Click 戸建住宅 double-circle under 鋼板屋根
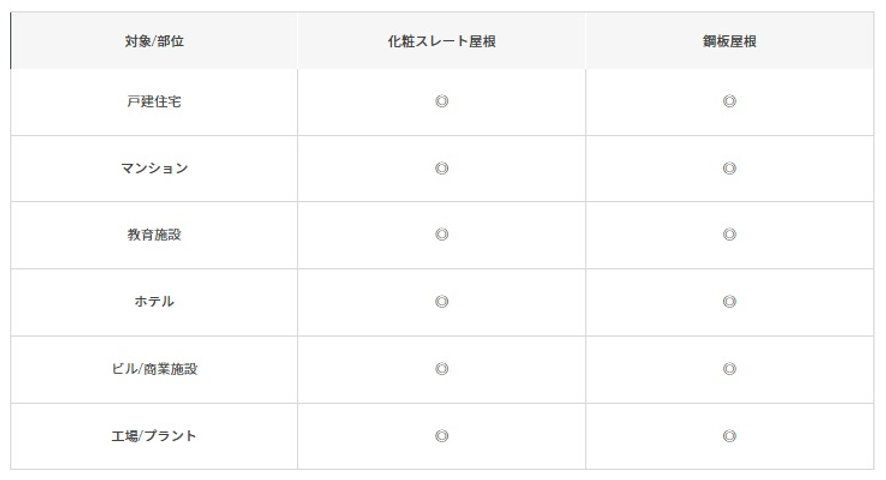 coord(729,101)
